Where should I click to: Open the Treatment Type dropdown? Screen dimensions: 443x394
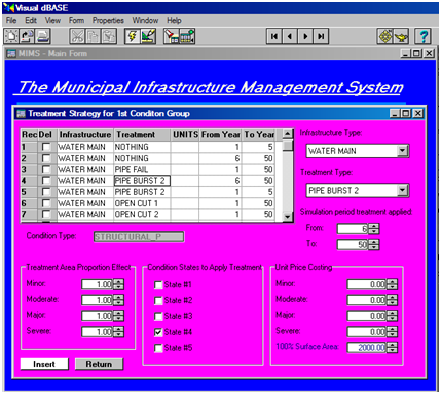403,191
